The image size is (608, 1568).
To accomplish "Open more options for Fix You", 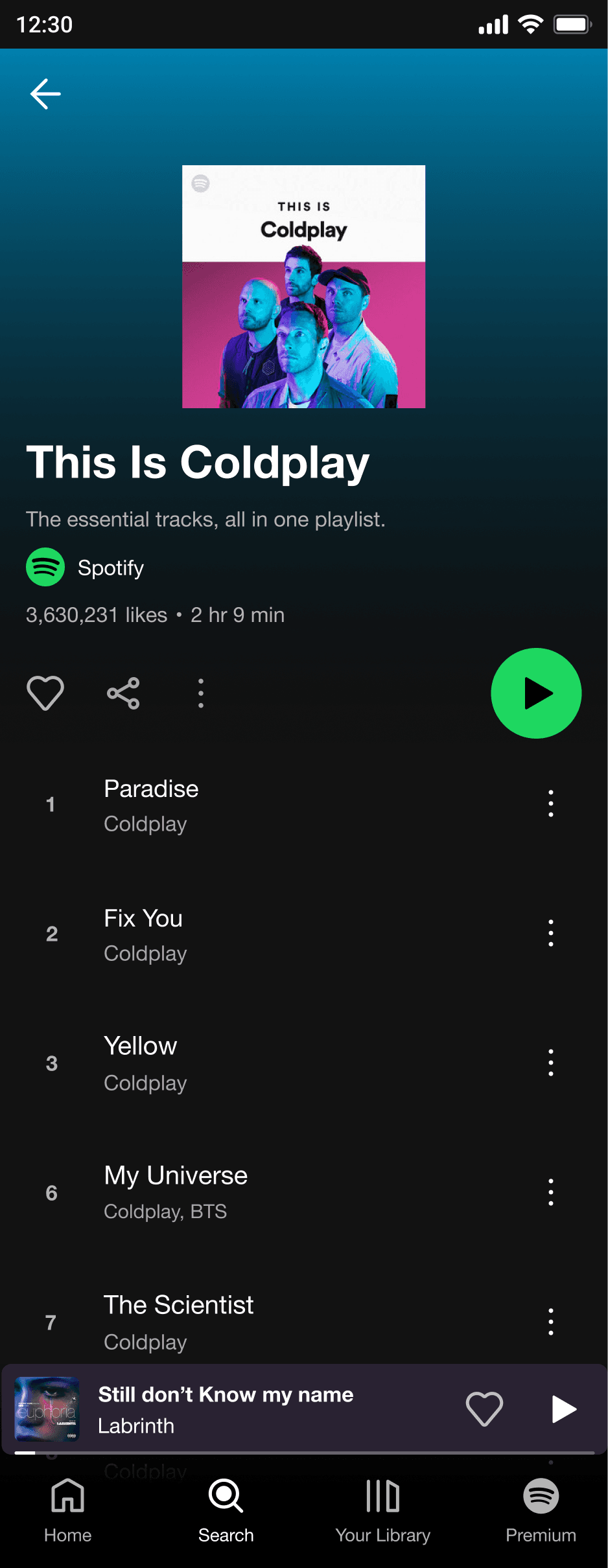I will pyautogui.click(x=551, y=933).
